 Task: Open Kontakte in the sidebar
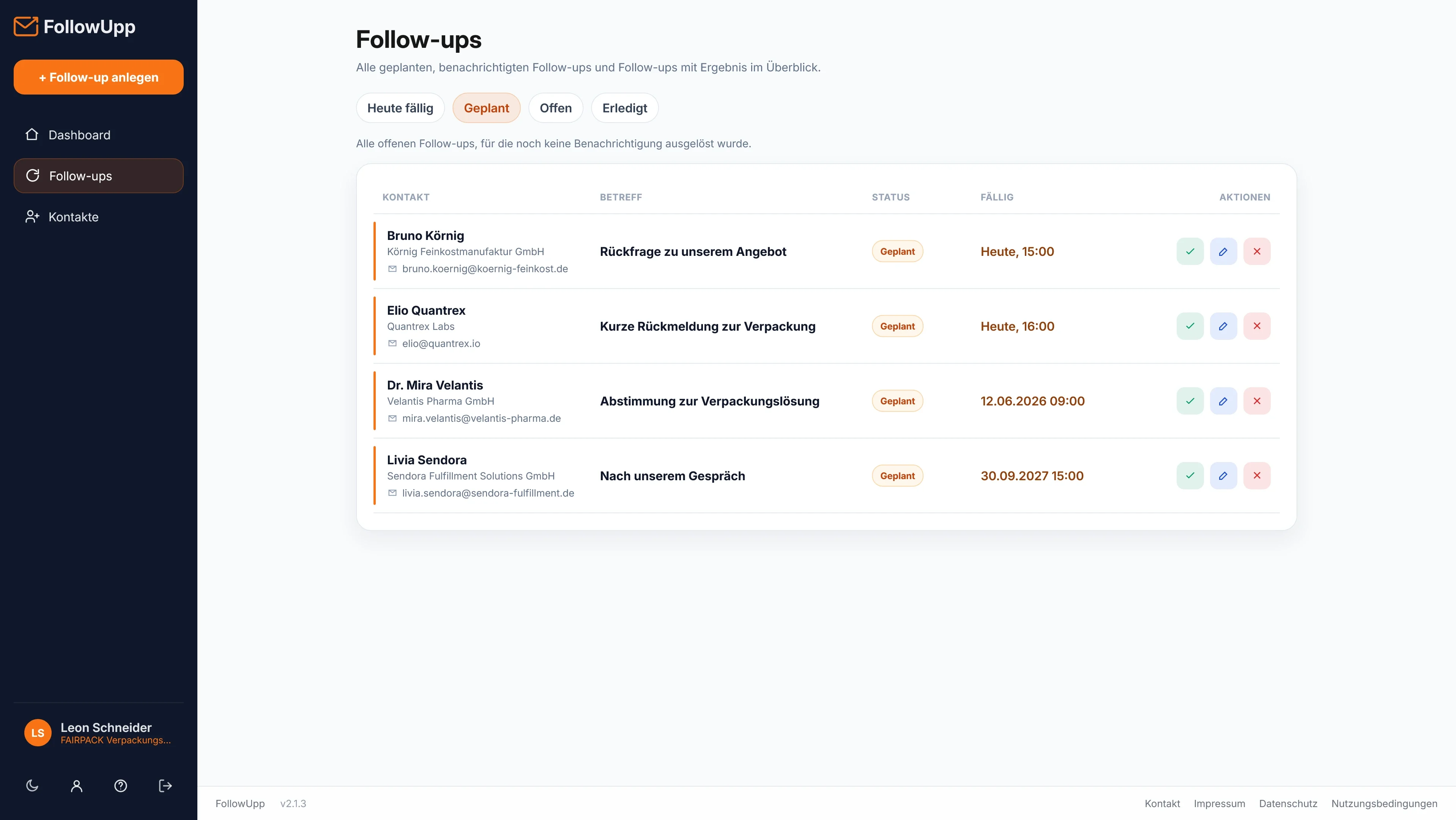tap(98, 217)
